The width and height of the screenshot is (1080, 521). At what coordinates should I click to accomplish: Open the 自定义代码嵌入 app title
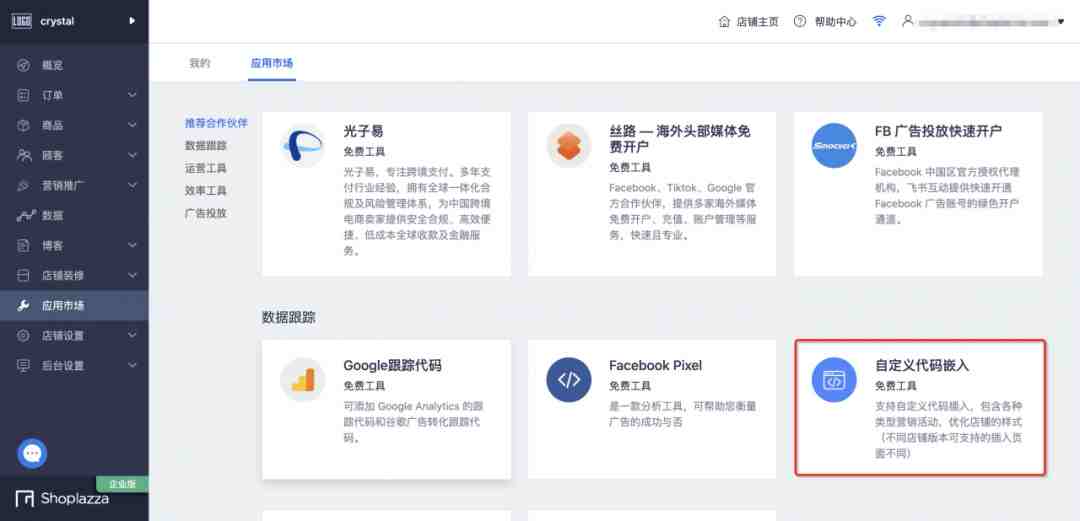point(922,365)
